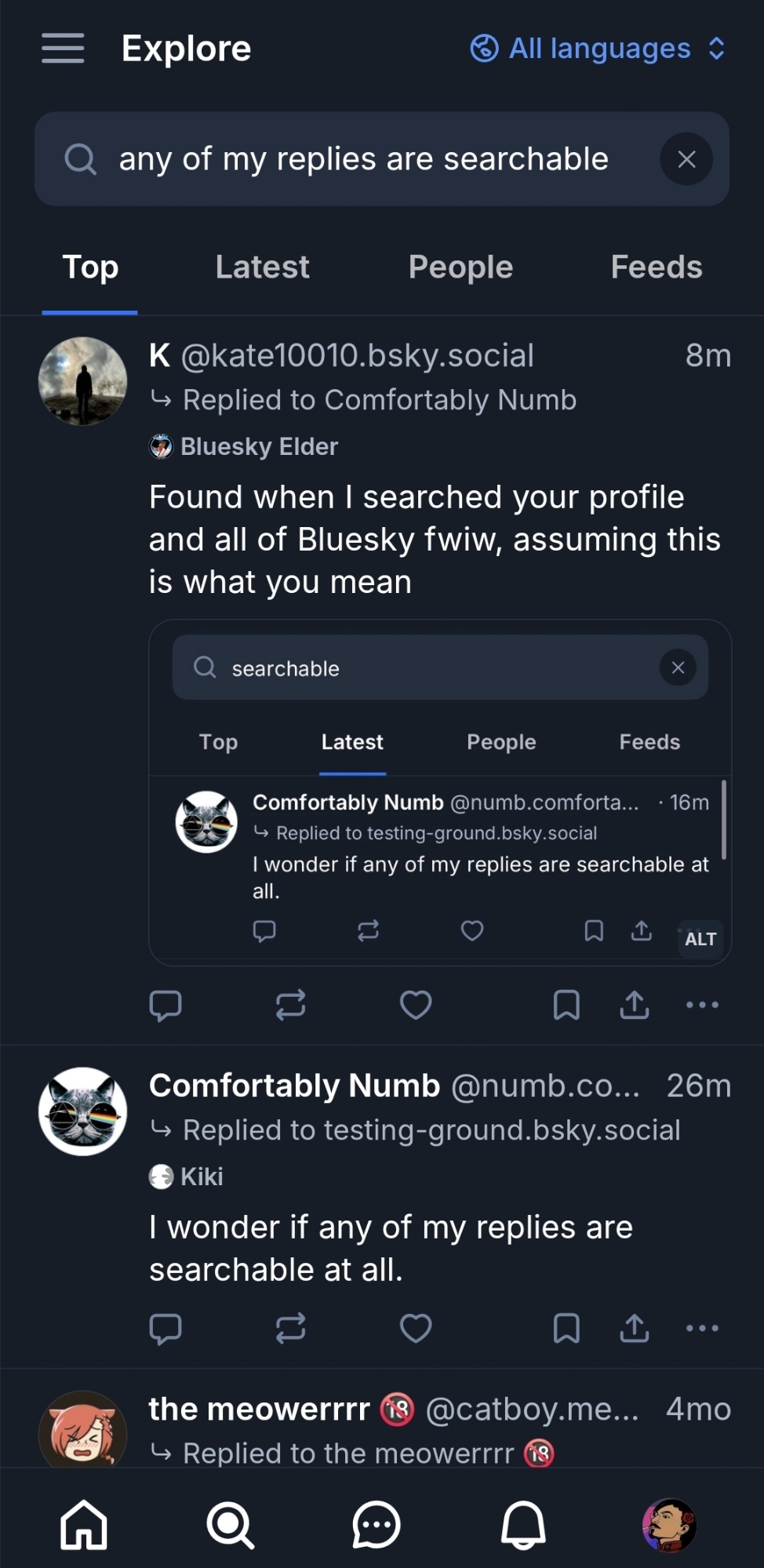This screenshot has height=1568, width=764.
Task: Like Comfortably Numb's post
Action: click(x=416, y=1328)
